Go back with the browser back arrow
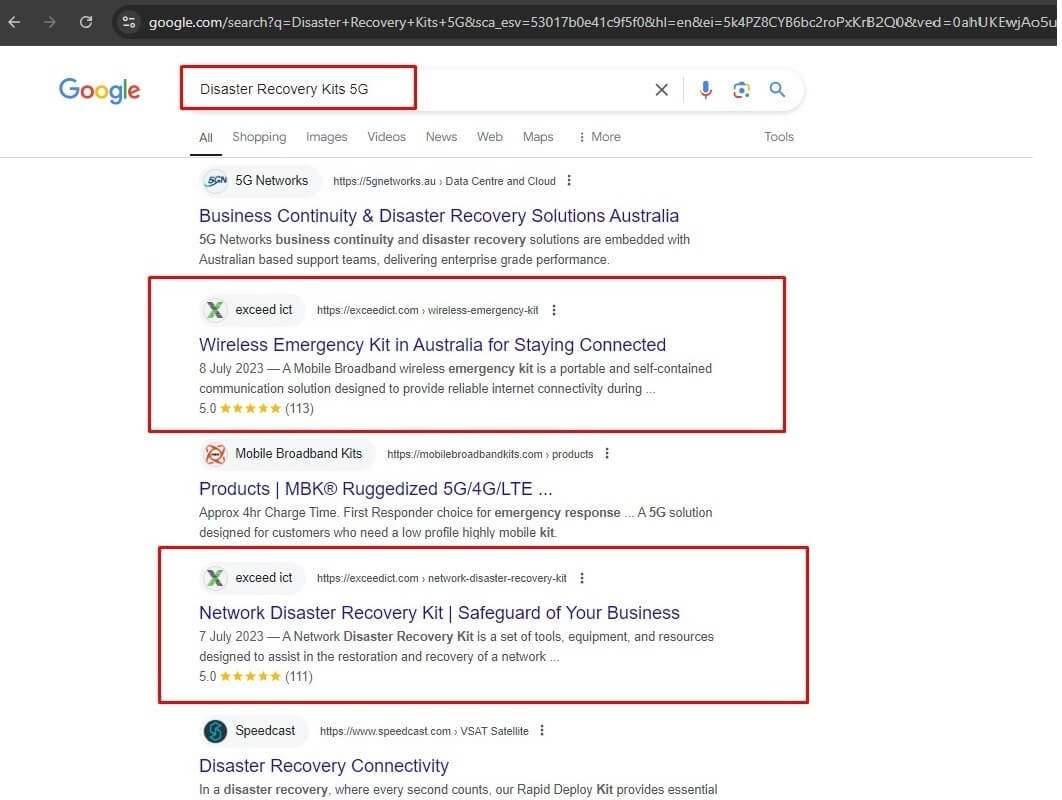This screenshot has height=800, width=1062. point(14,22)
